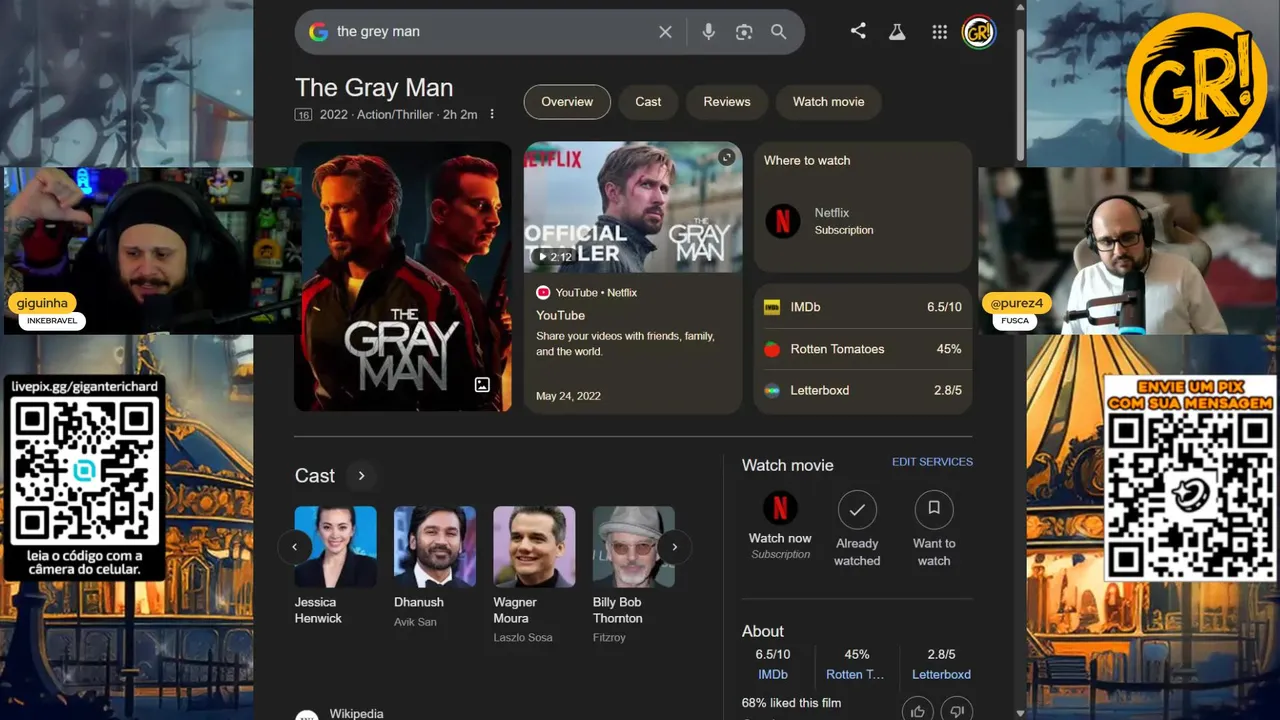This screenshot has height=720, width=1280.
Task: Click Netflix Watch now button
Action: pos(780,525)
